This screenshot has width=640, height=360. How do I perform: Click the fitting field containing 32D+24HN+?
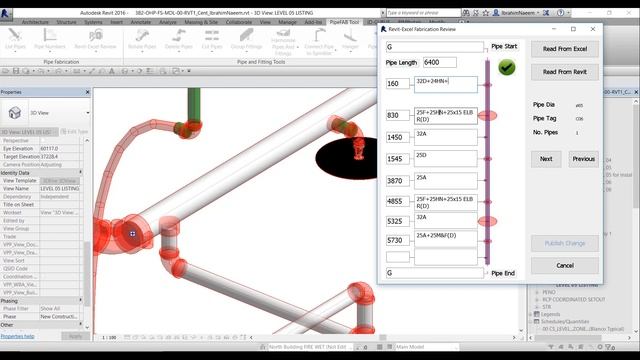click(x=446, y=84)
